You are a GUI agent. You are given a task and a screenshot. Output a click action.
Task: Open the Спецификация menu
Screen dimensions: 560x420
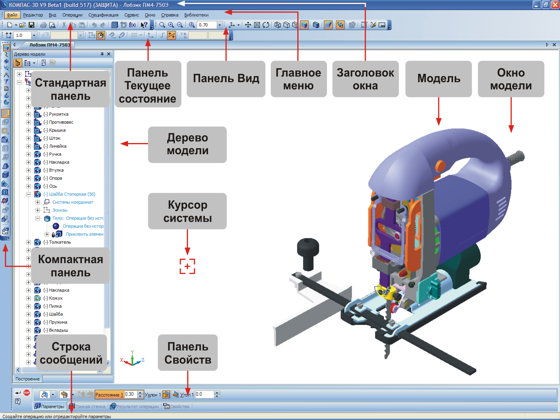[x=103, y=15]
